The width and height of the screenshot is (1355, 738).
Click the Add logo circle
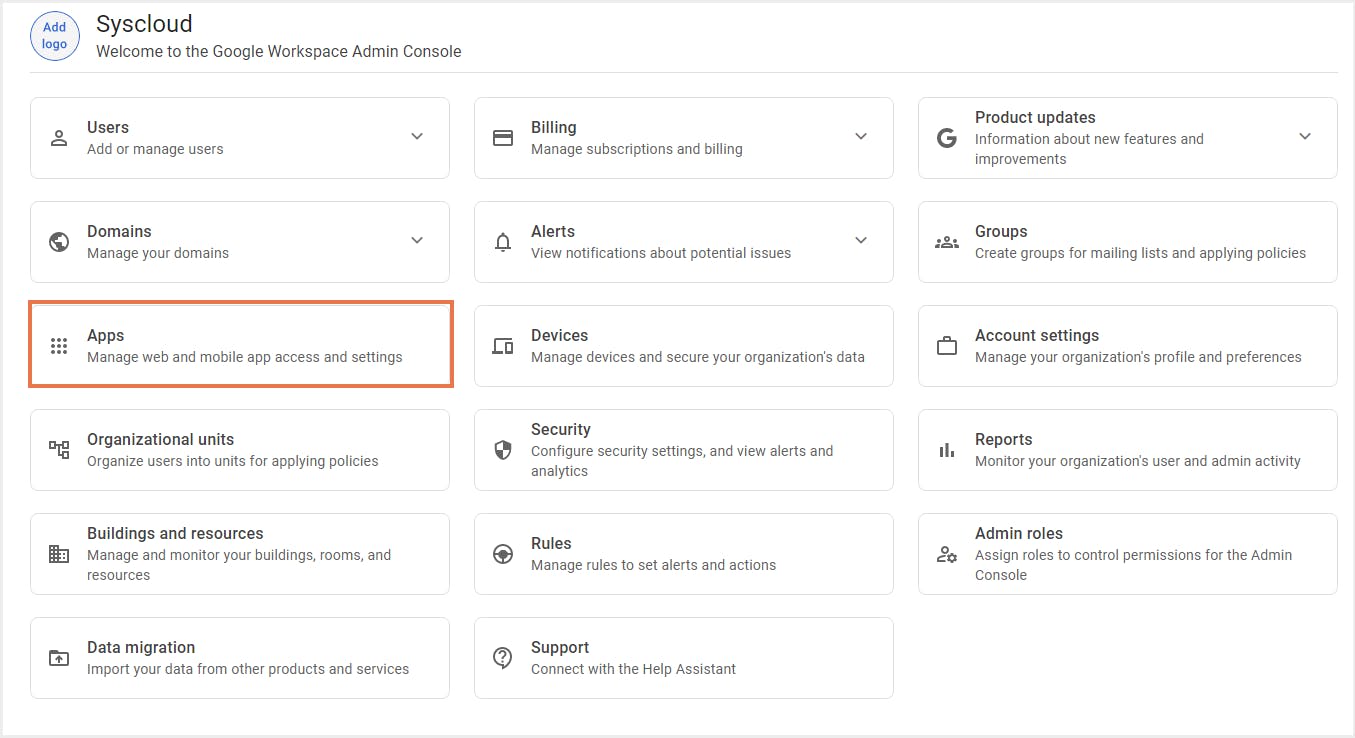point(55,36)
